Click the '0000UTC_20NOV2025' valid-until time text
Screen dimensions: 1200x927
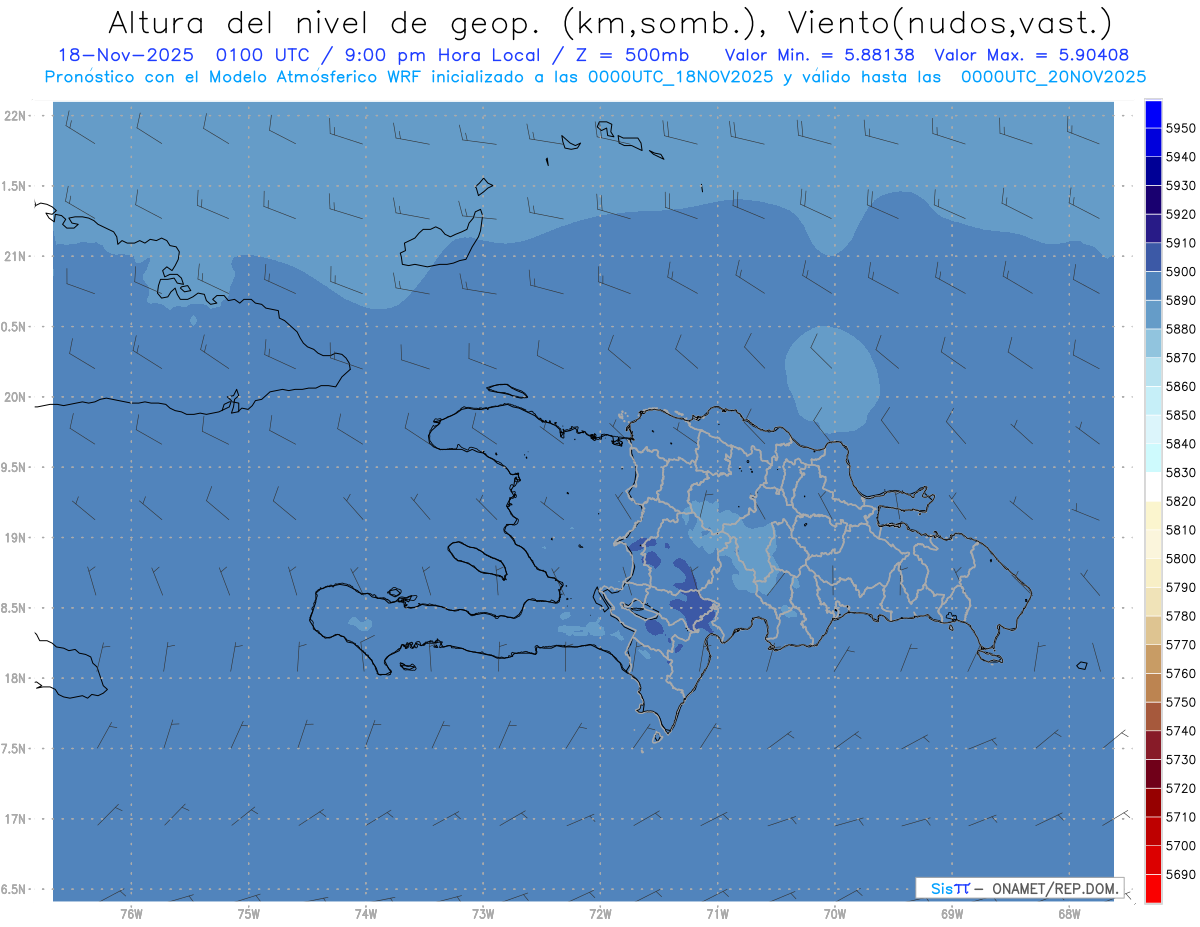tap(1053, 77)
